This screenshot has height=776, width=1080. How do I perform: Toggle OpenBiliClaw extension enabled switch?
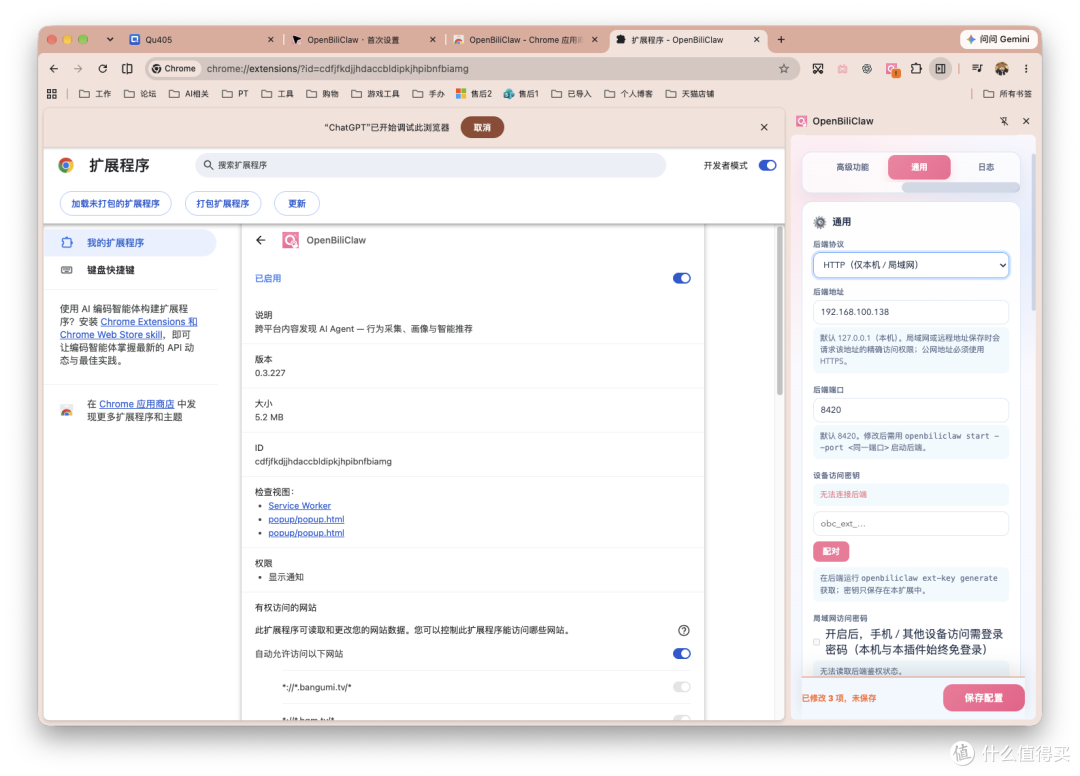(681, 278)
